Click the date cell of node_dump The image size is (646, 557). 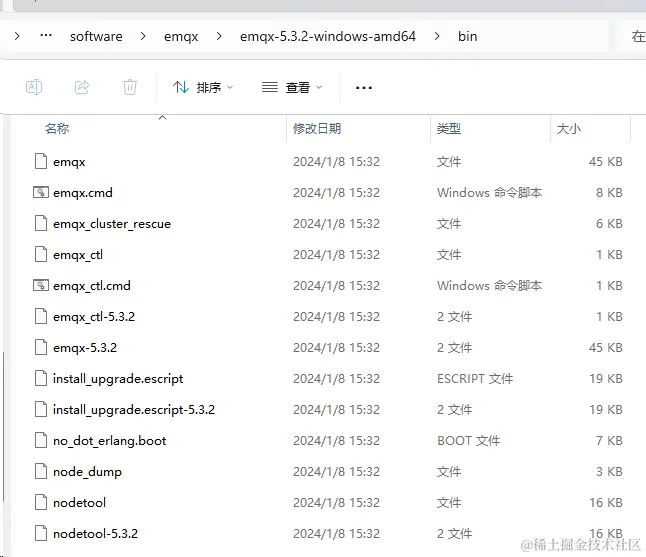tap(337, 471)
